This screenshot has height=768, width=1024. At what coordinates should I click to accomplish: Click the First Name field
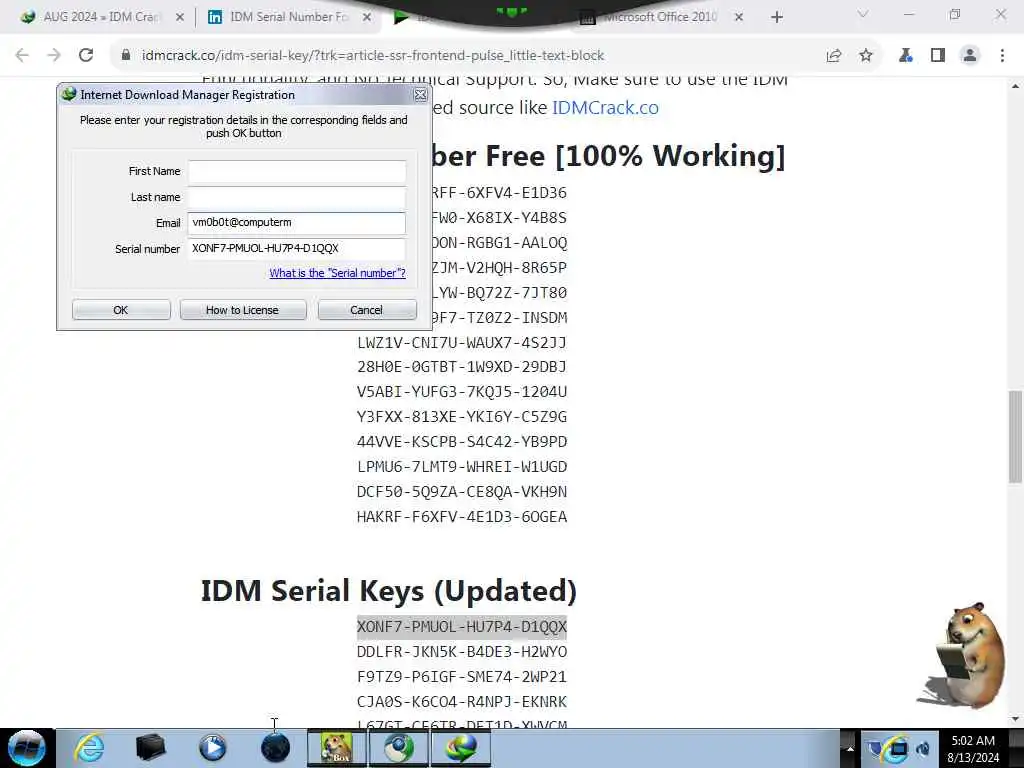pos(297,171)
